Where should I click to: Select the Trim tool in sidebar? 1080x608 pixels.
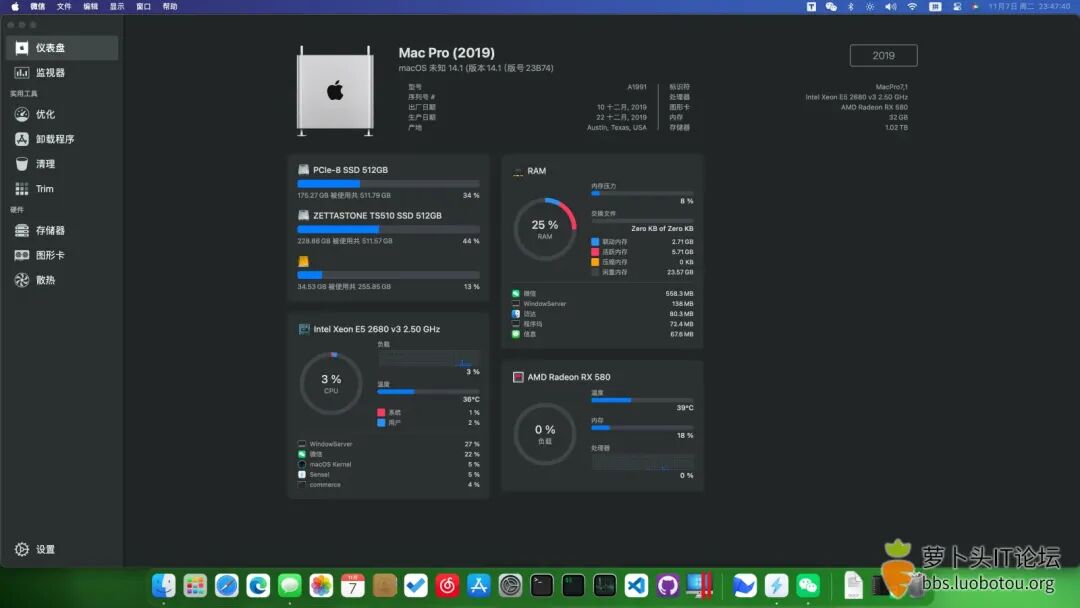point(62,189)
